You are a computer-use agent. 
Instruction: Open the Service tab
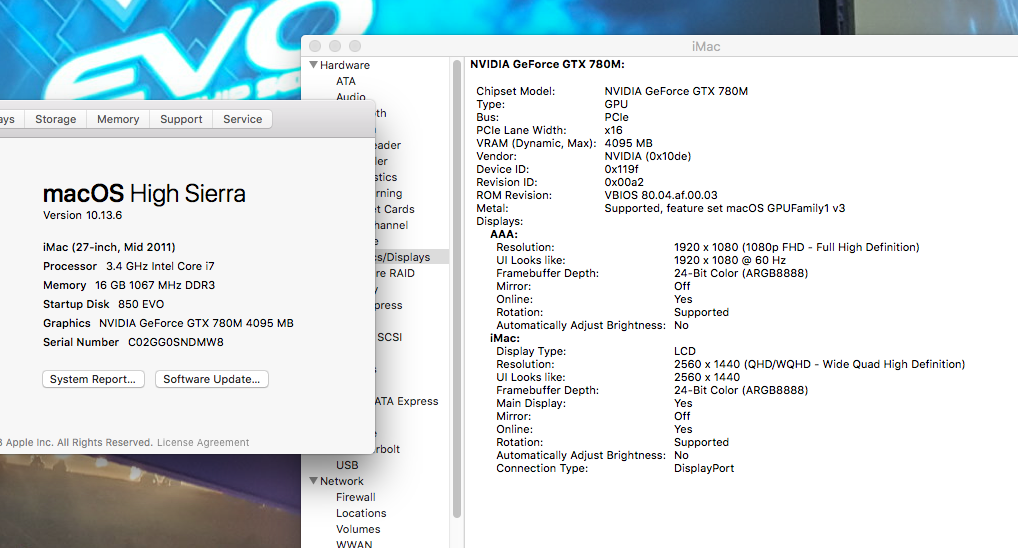click(242, 119)
